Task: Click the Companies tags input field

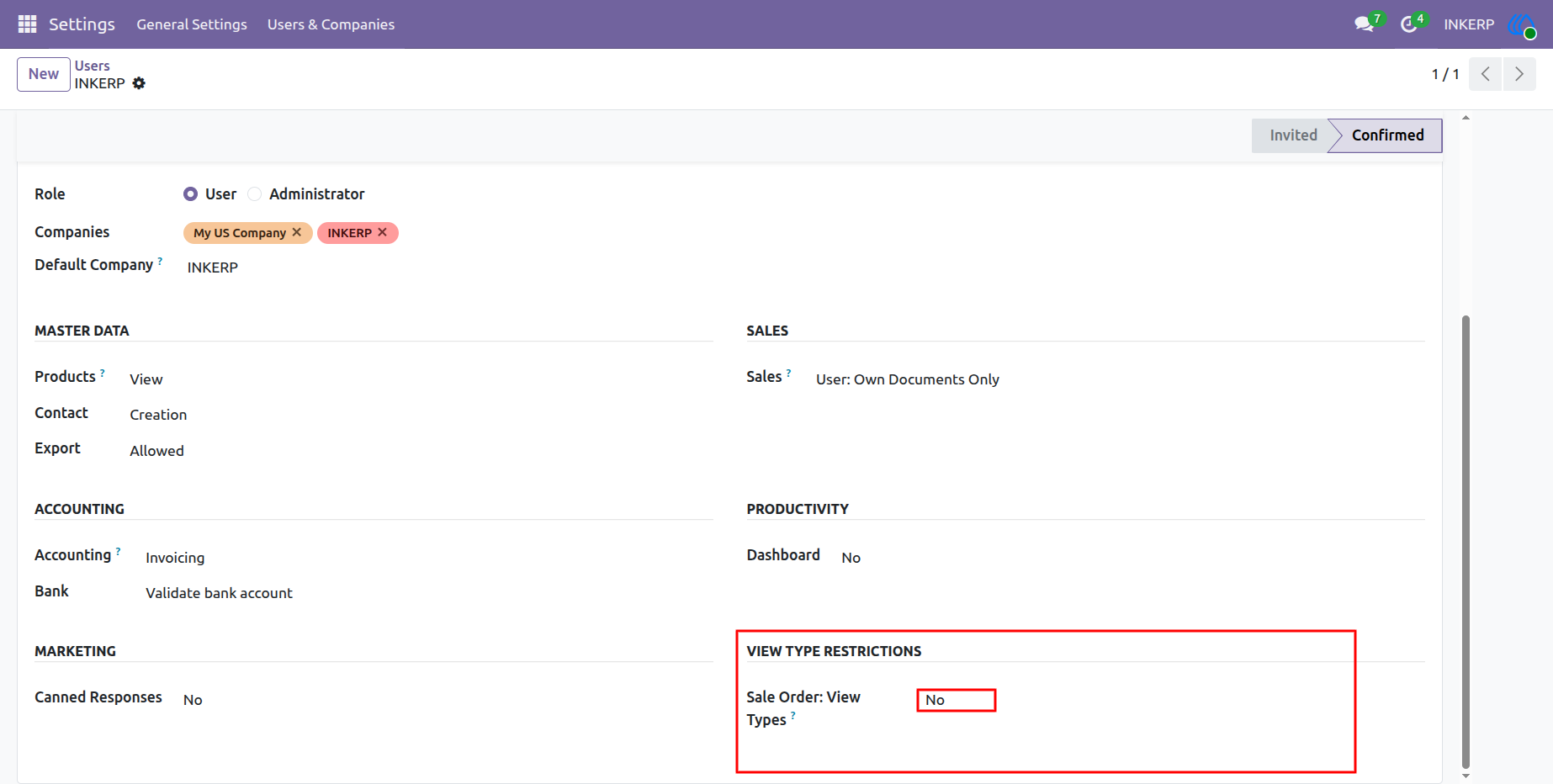Action: (x=448, y=233)
